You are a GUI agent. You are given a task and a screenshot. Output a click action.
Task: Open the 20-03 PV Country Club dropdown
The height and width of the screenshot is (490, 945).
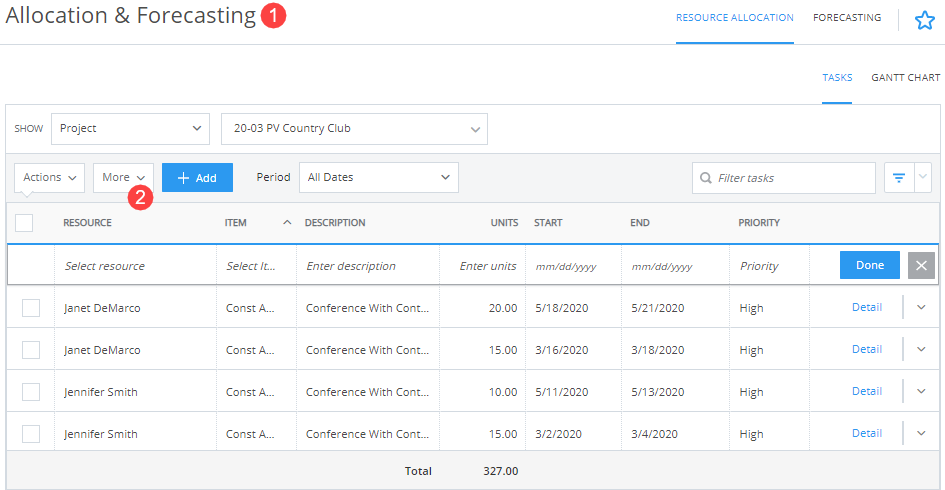coord(354,128)
